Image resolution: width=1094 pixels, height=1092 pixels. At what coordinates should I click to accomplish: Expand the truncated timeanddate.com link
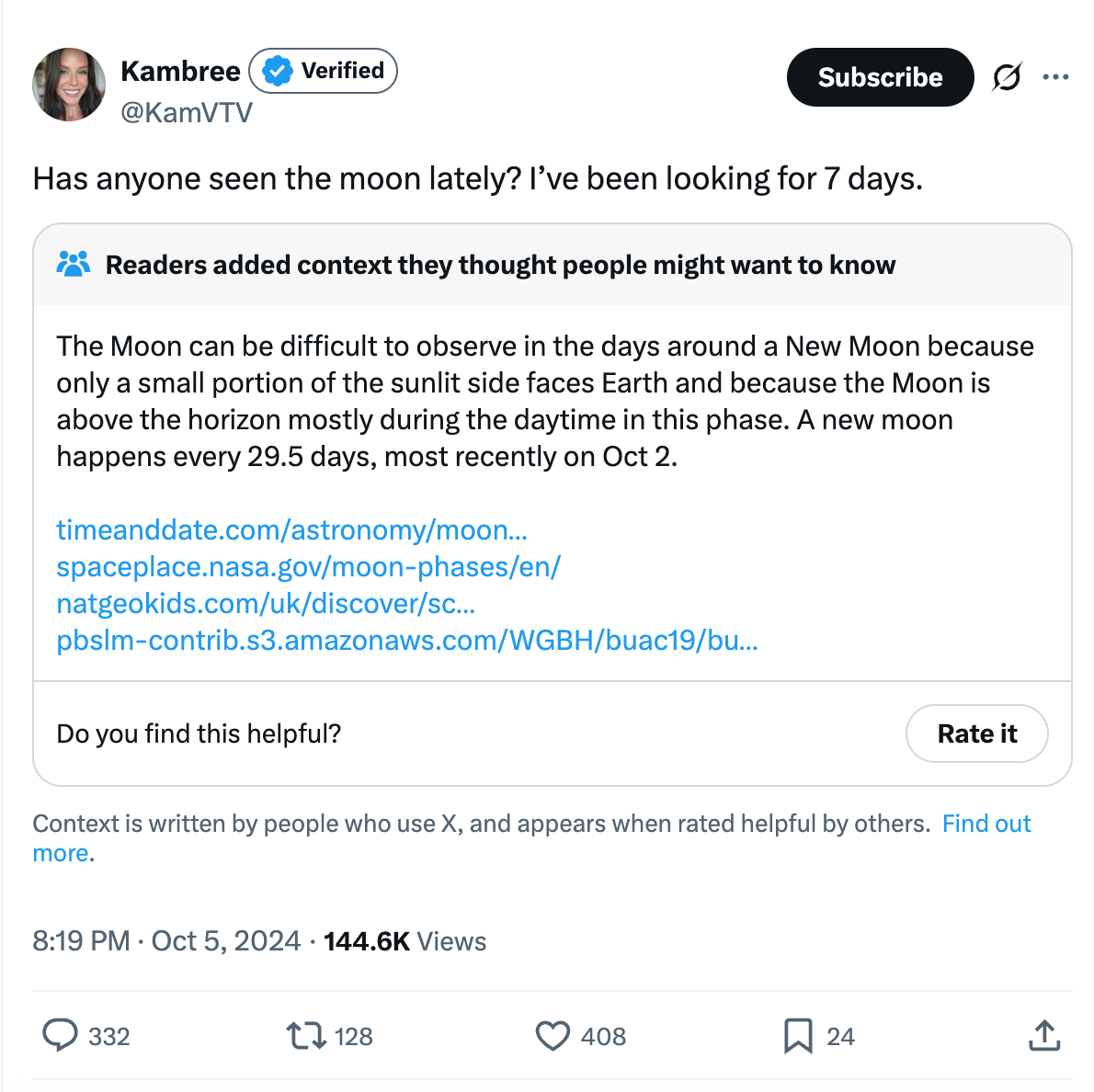[x=294, y=530]
